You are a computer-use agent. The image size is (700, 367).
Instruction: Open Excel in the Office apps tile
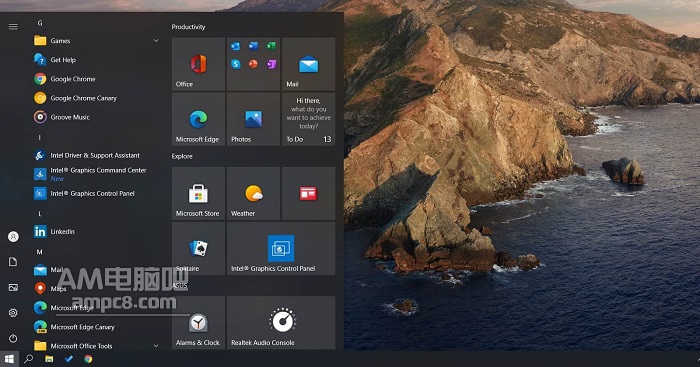point(271,46)
